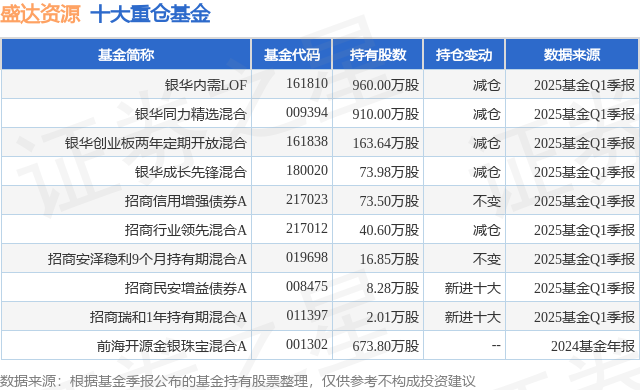Click the data source footnote text
This screenshot has height=390, width=640.
[238, 381]
